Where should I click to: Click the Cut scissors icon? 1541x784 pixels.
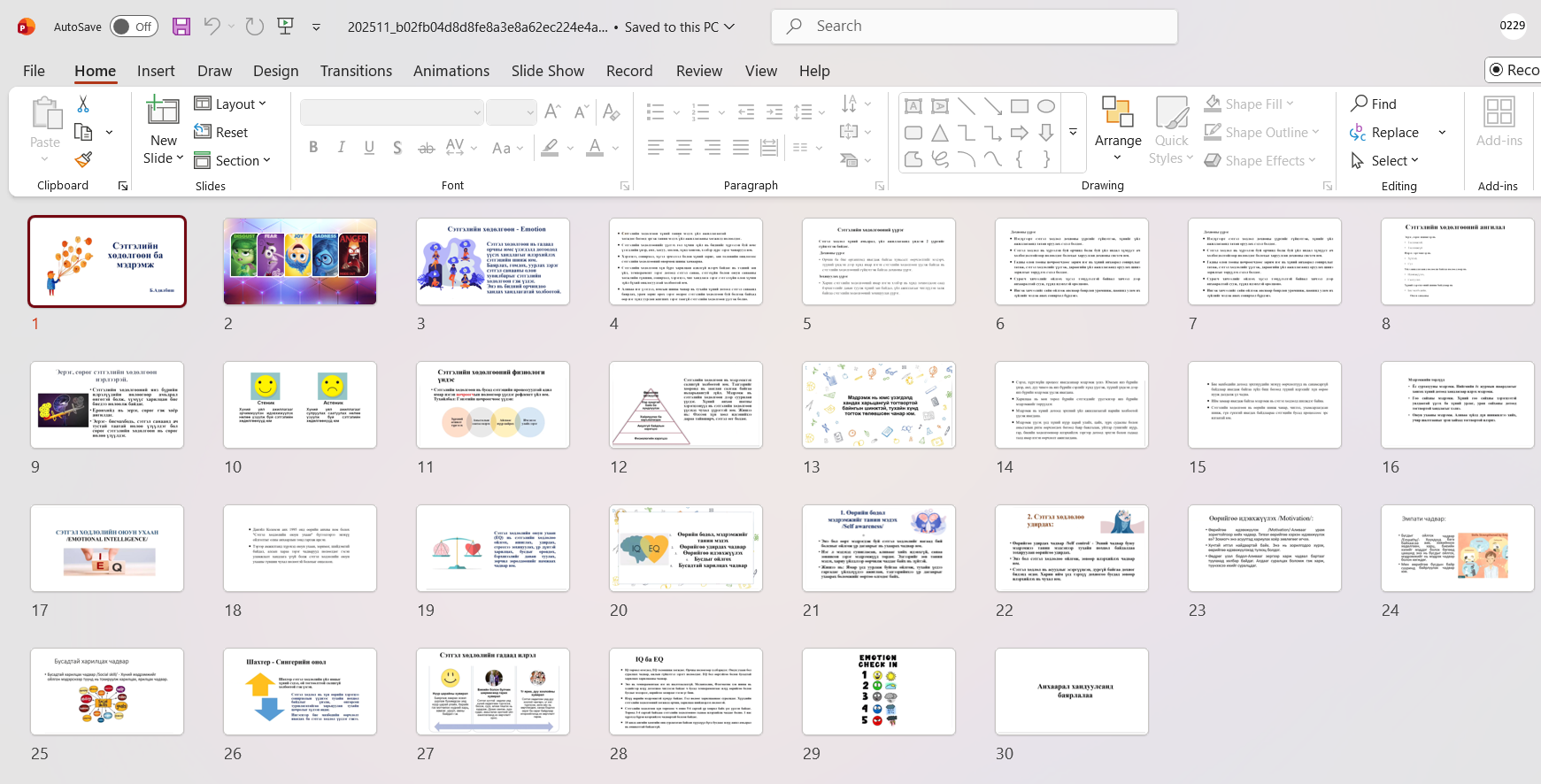pyautogui.click(x=83, y=104)
